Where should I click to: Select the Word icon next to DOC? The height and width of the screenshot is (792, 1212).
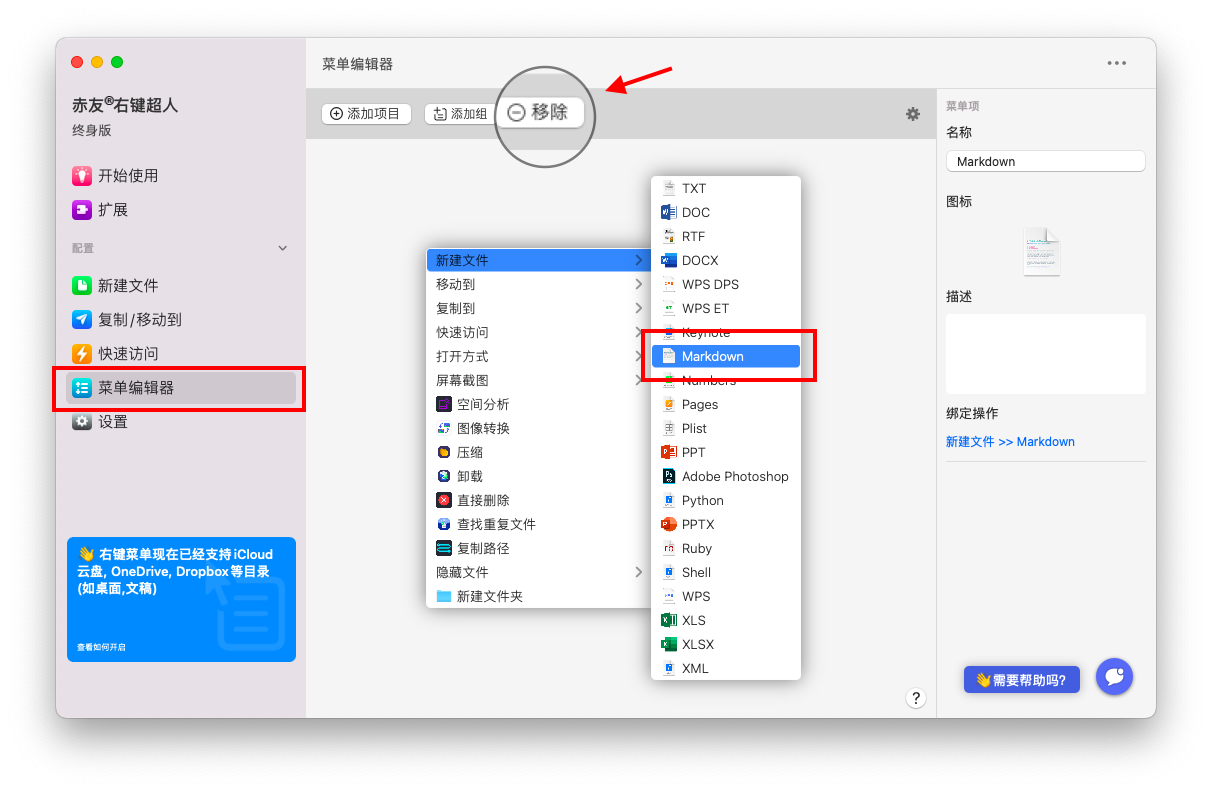tap(669, 212)
